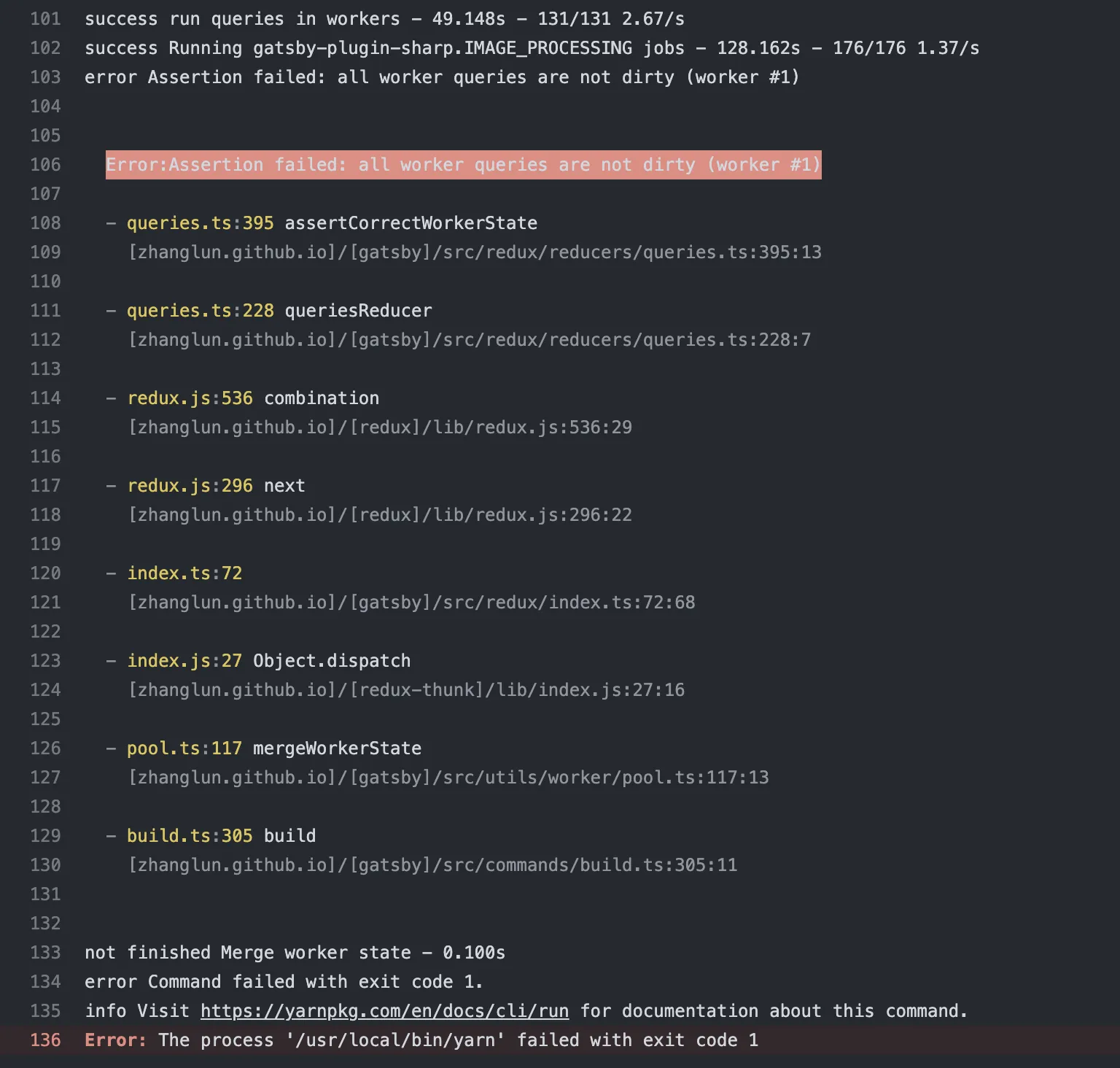
Task: Open the yarnpkg.com docs link
Action: tap(384, 1011)
